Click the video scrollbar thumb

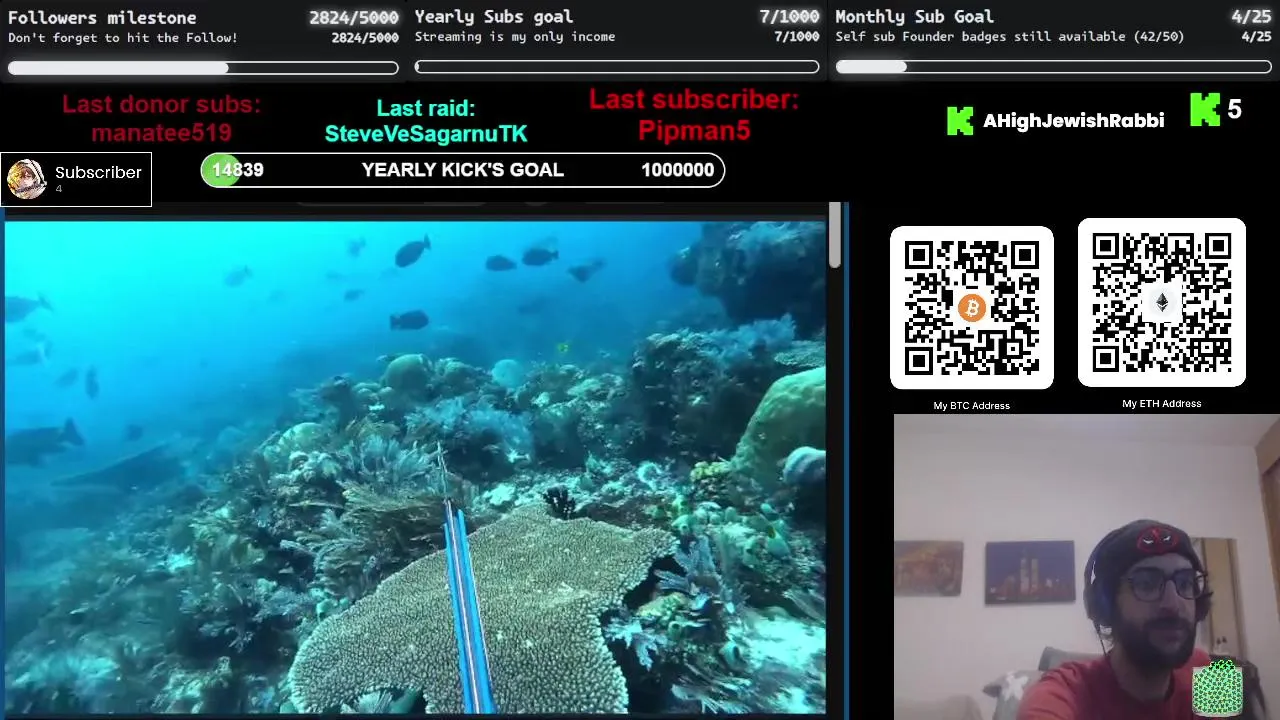[x=835, y=237]
